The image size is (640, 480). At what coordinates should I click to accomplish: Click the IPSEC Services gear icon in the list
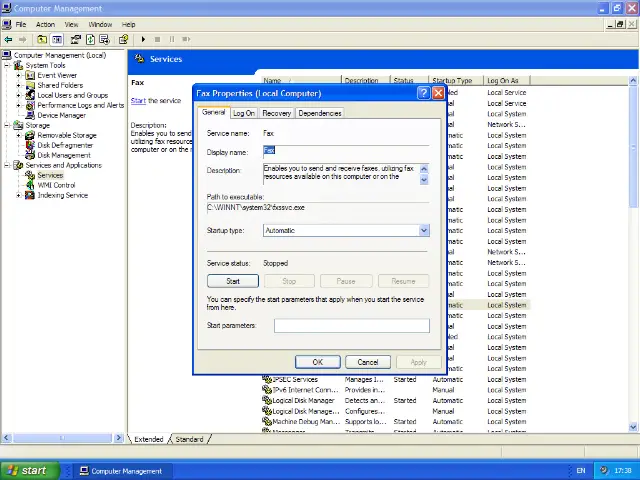click(267, 379)
